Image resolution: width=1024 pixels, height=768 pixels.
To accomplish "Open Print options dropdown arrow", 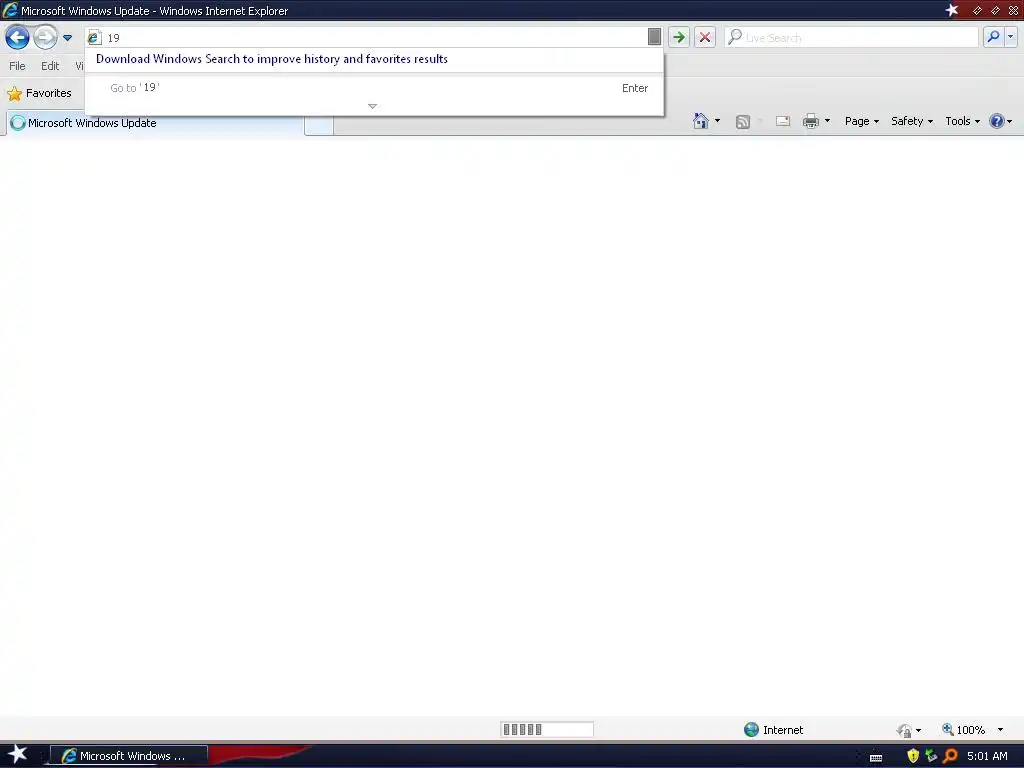I will (827, 121).
